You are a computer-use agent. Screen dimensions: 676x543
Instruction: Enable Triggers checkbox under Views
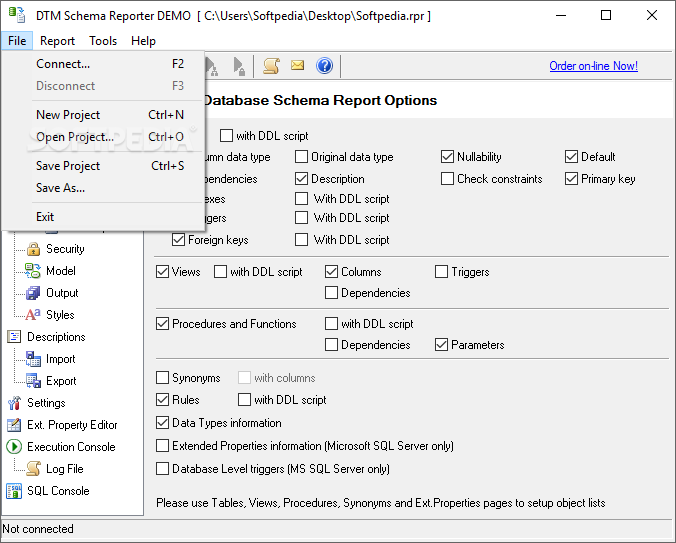441,272
